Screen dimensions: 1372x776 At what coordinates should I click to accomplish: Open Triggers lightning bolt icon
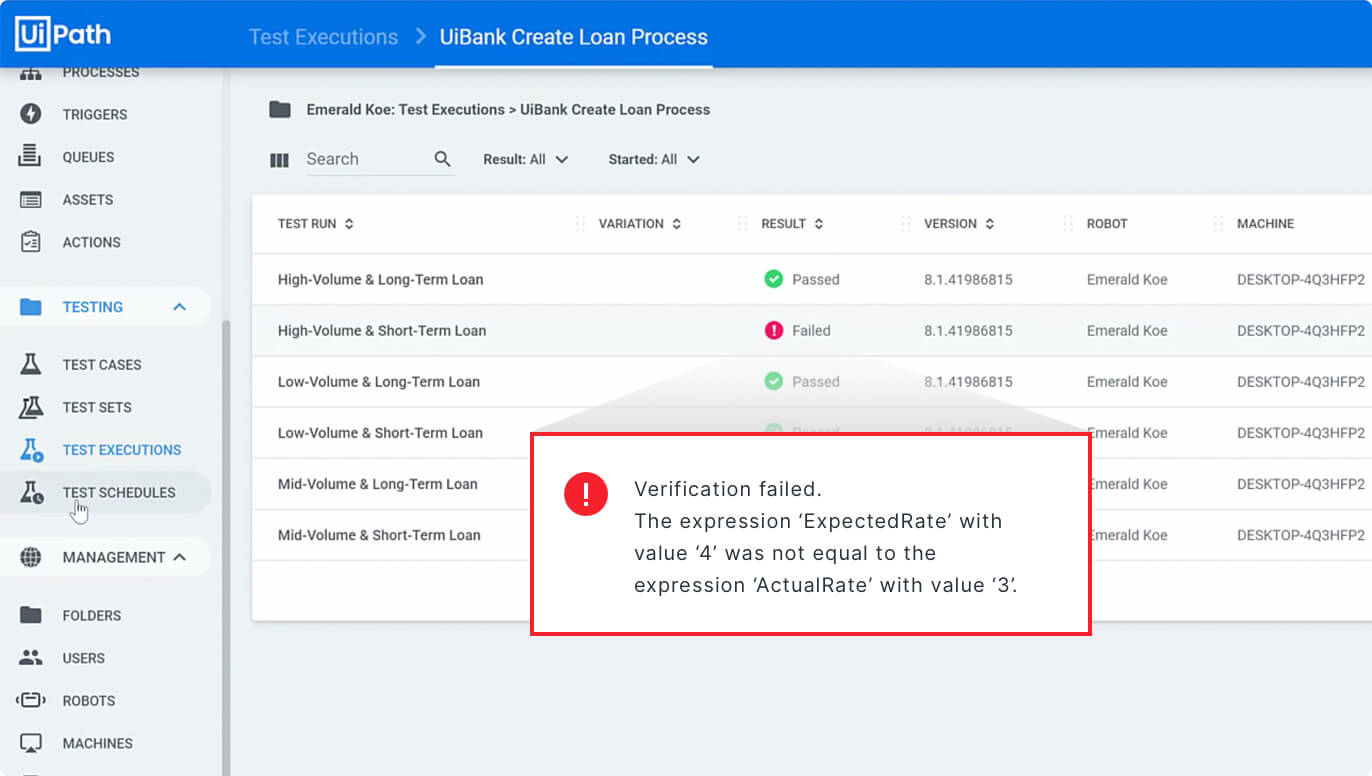31,114
